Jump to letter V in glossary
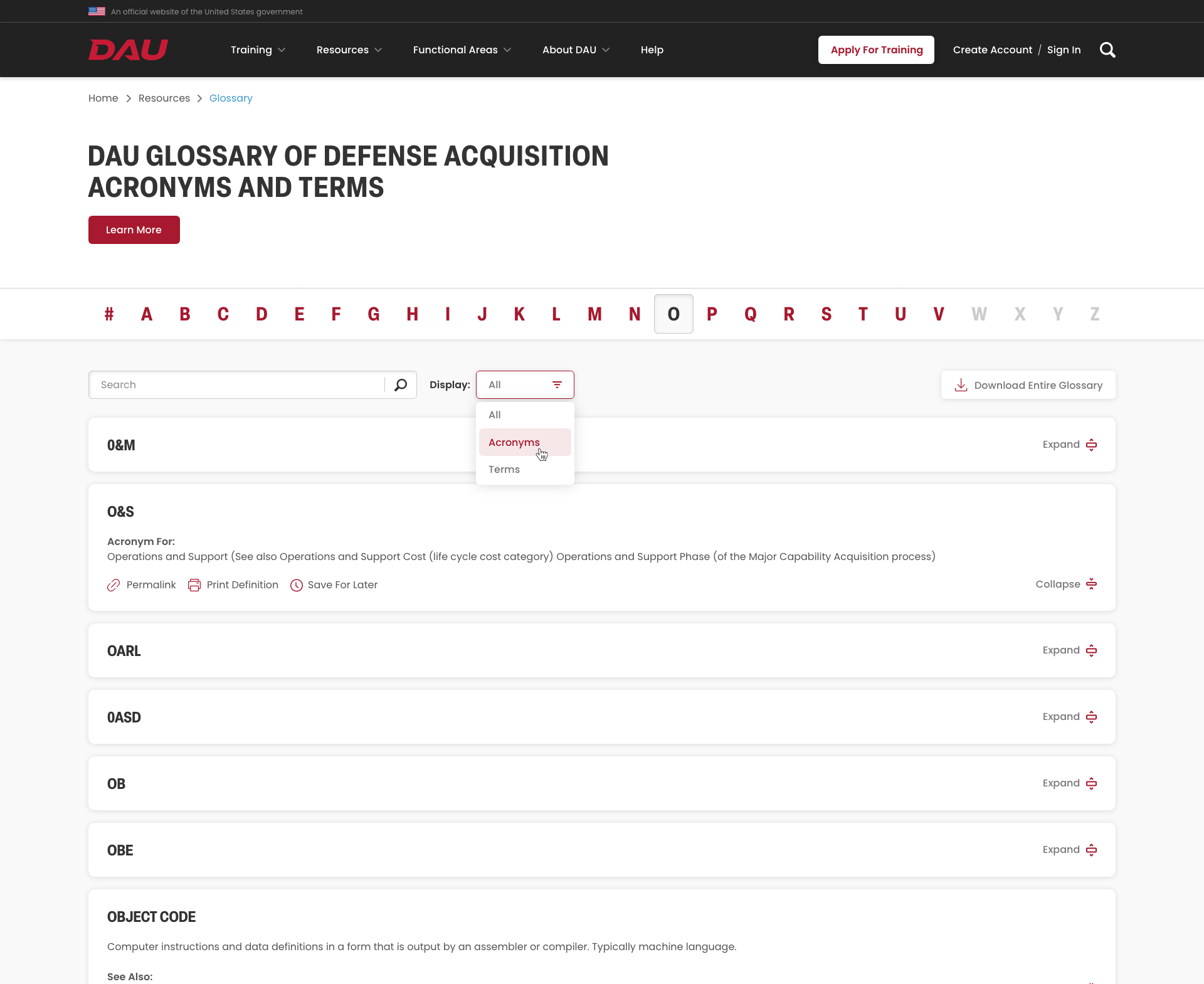 939,314
